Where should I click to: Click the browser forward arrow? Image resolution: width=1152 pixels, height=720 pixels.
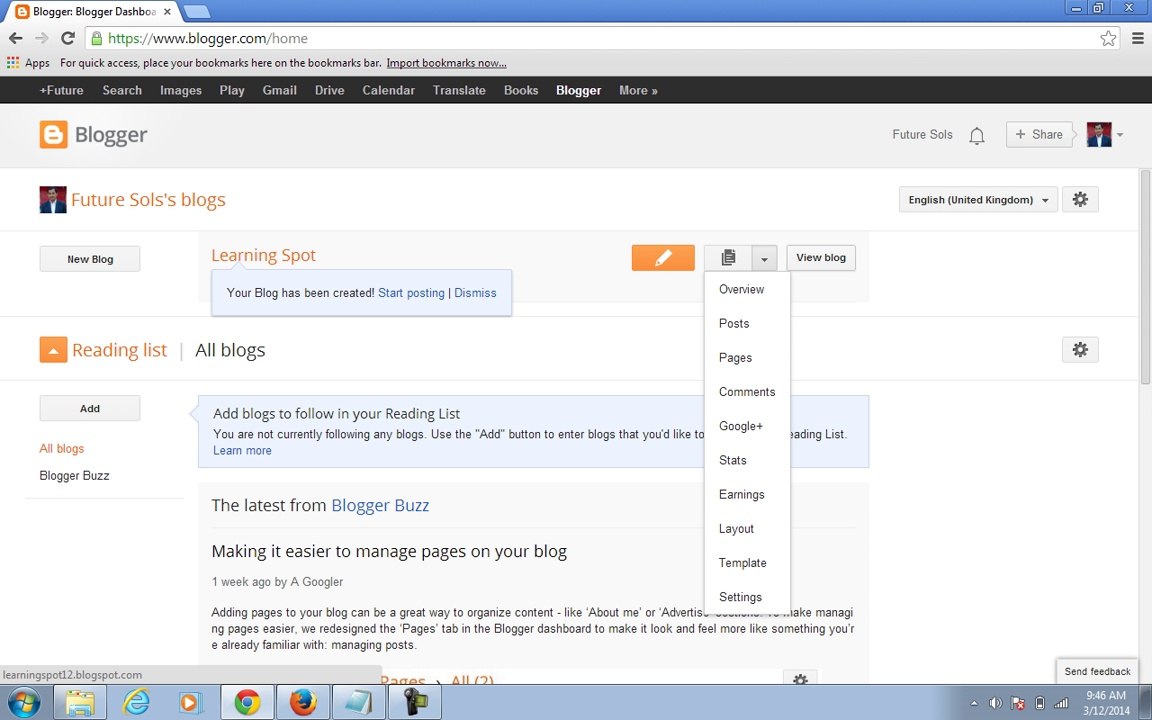(x=42, y=38)
